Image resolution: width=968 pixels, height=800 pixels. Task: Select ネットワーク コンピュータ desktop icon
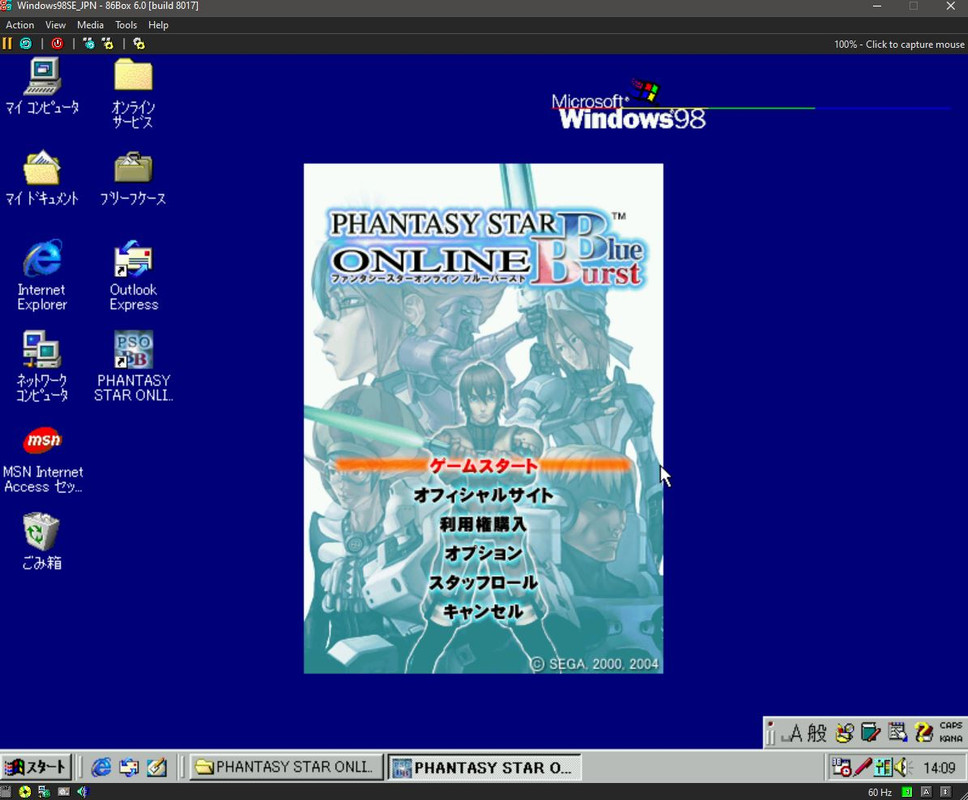(42, 366)
